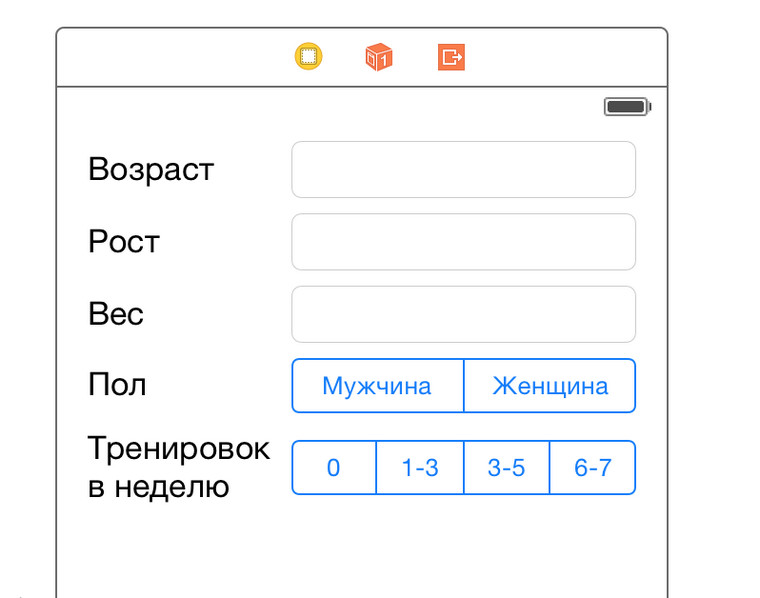760x598 pixels.
Task: Select the yellow View Controller icon
Action: [x=309, y=57]
